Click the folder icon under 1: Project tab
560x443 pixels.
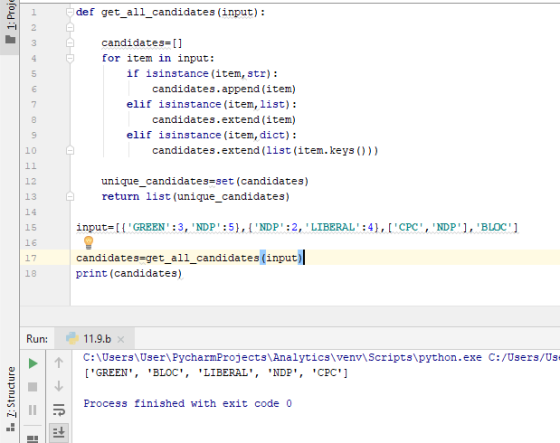pos(10,39)
